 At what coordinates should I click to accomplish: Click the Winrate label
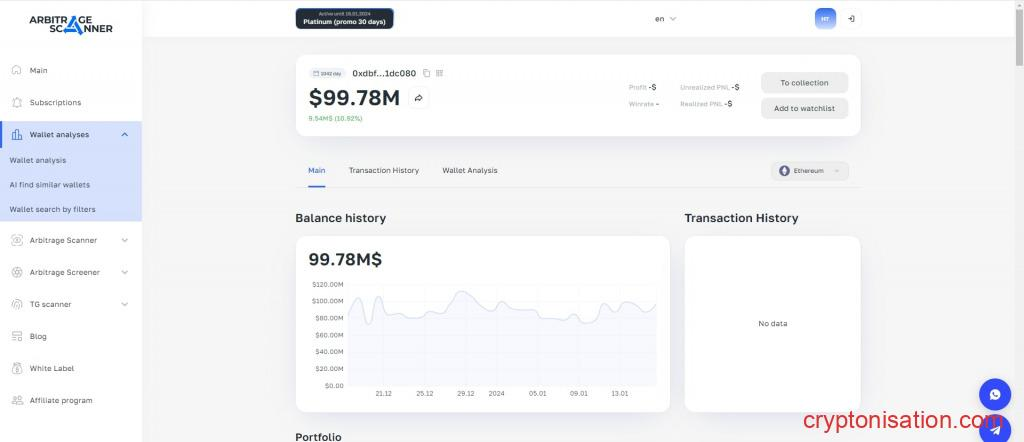[x=641, y=104]
